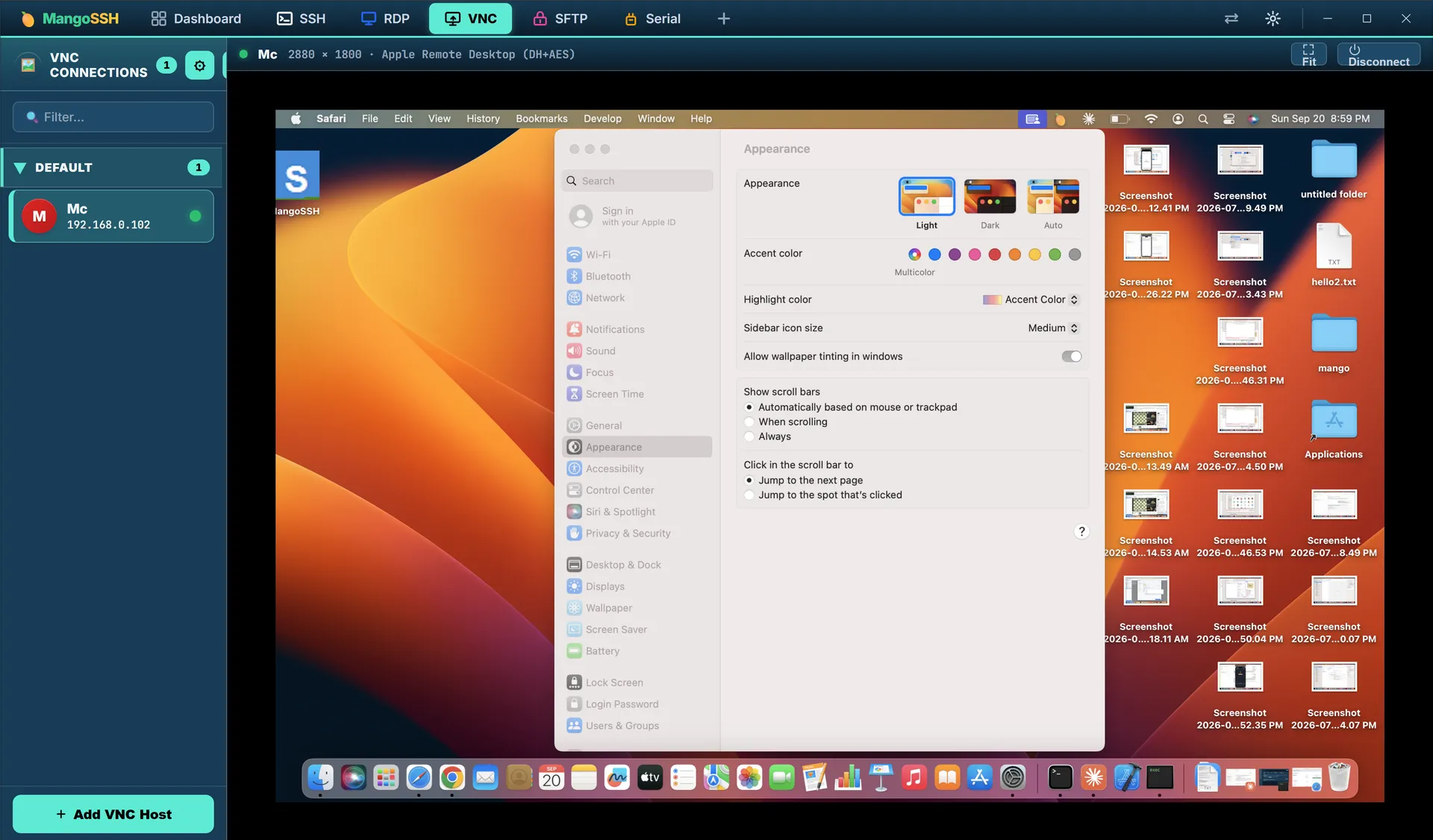Image resolution: width=1433 pixels, height=840 pixels.
Task: Open Accessibility settings in sidebar
Action: (637, 468)
